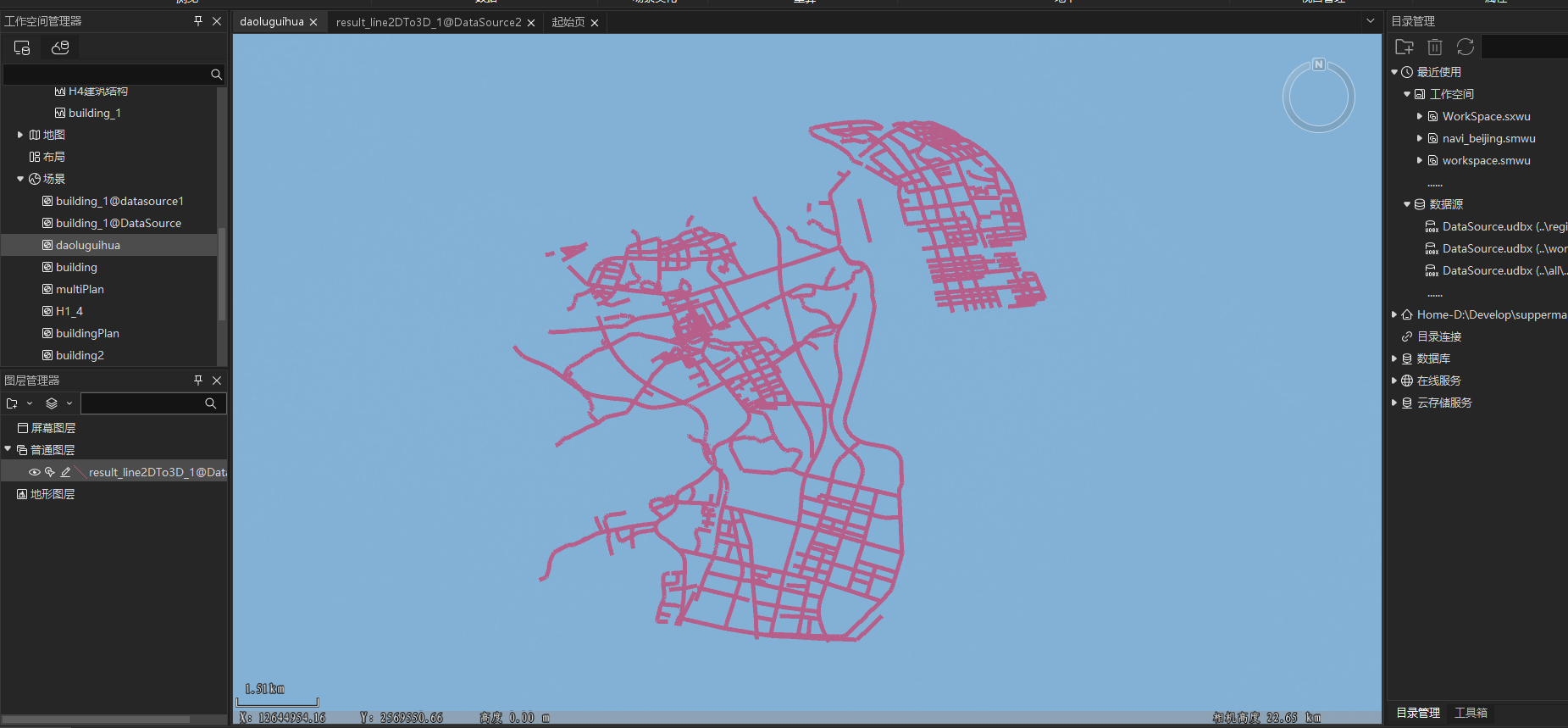Screen dimensions: 1568x728
Task: Click the north compass in the scene
Action: (1318, 97)
